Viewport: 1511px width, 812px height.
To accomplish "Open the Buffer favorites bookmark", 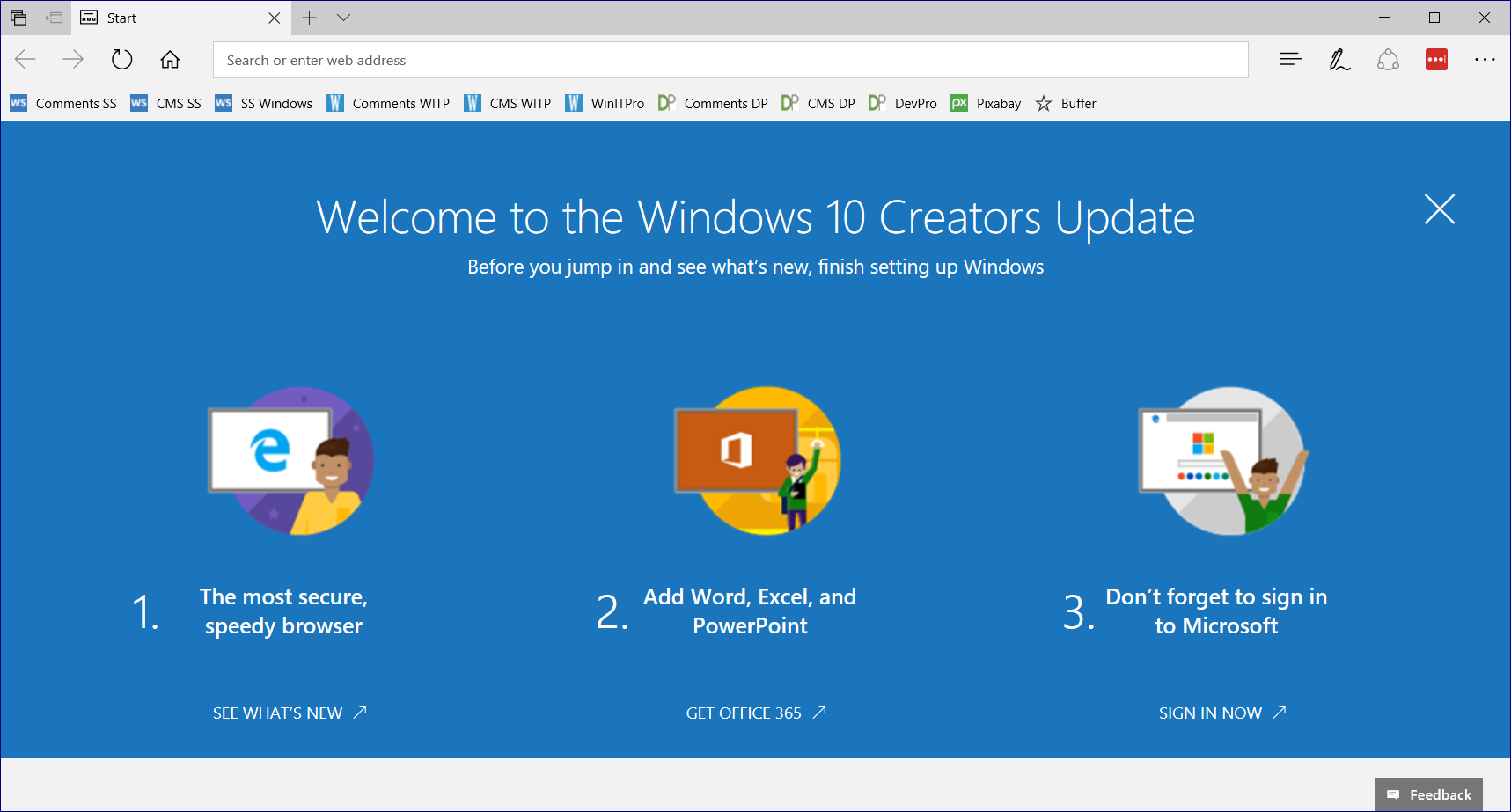I will [x=1067, y=104].
